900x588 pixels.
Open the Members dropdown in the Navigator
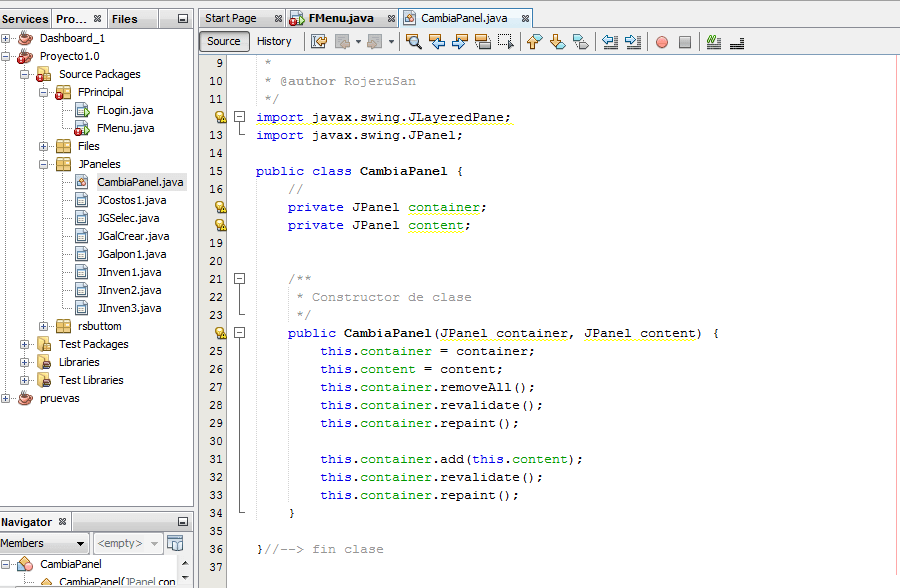pos(43,543)
